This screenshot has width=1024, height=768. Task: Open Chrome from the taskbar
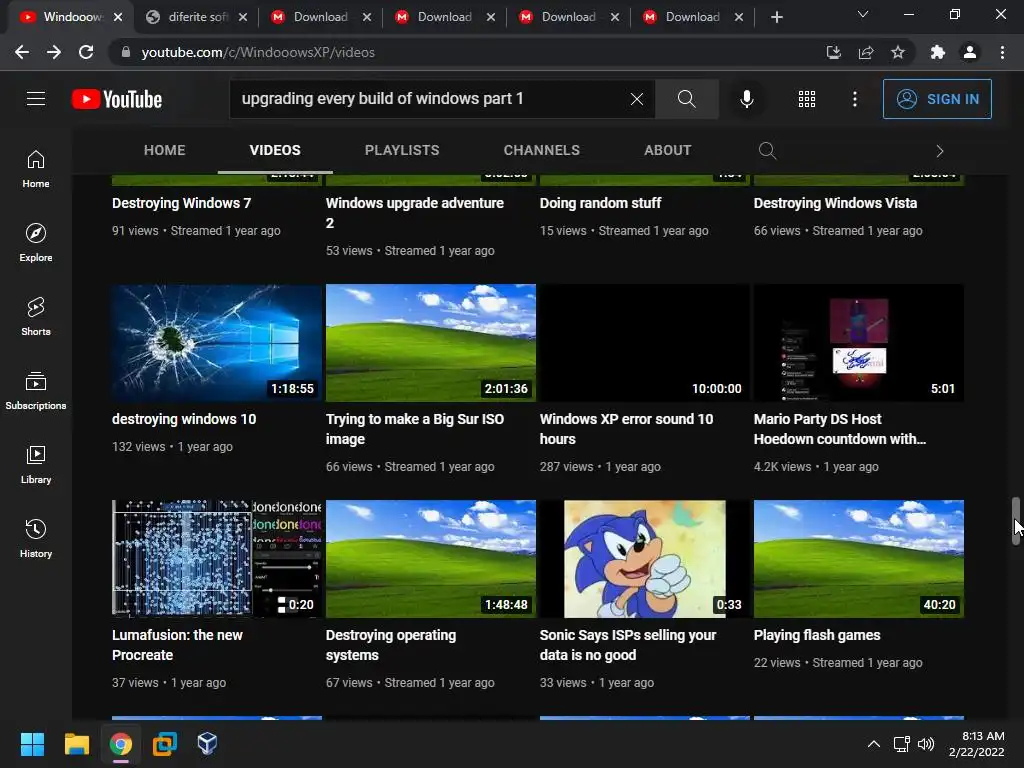tap(121, 744)
